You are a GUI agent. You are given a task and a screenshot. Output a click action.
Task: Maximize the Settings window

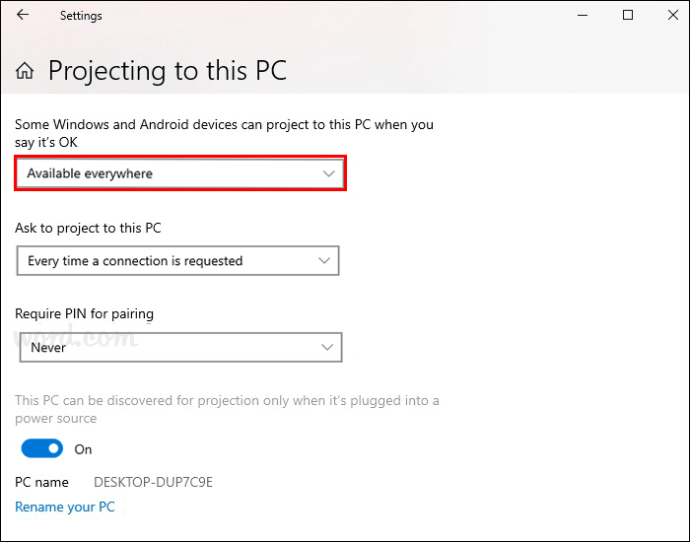pos(628,15)
